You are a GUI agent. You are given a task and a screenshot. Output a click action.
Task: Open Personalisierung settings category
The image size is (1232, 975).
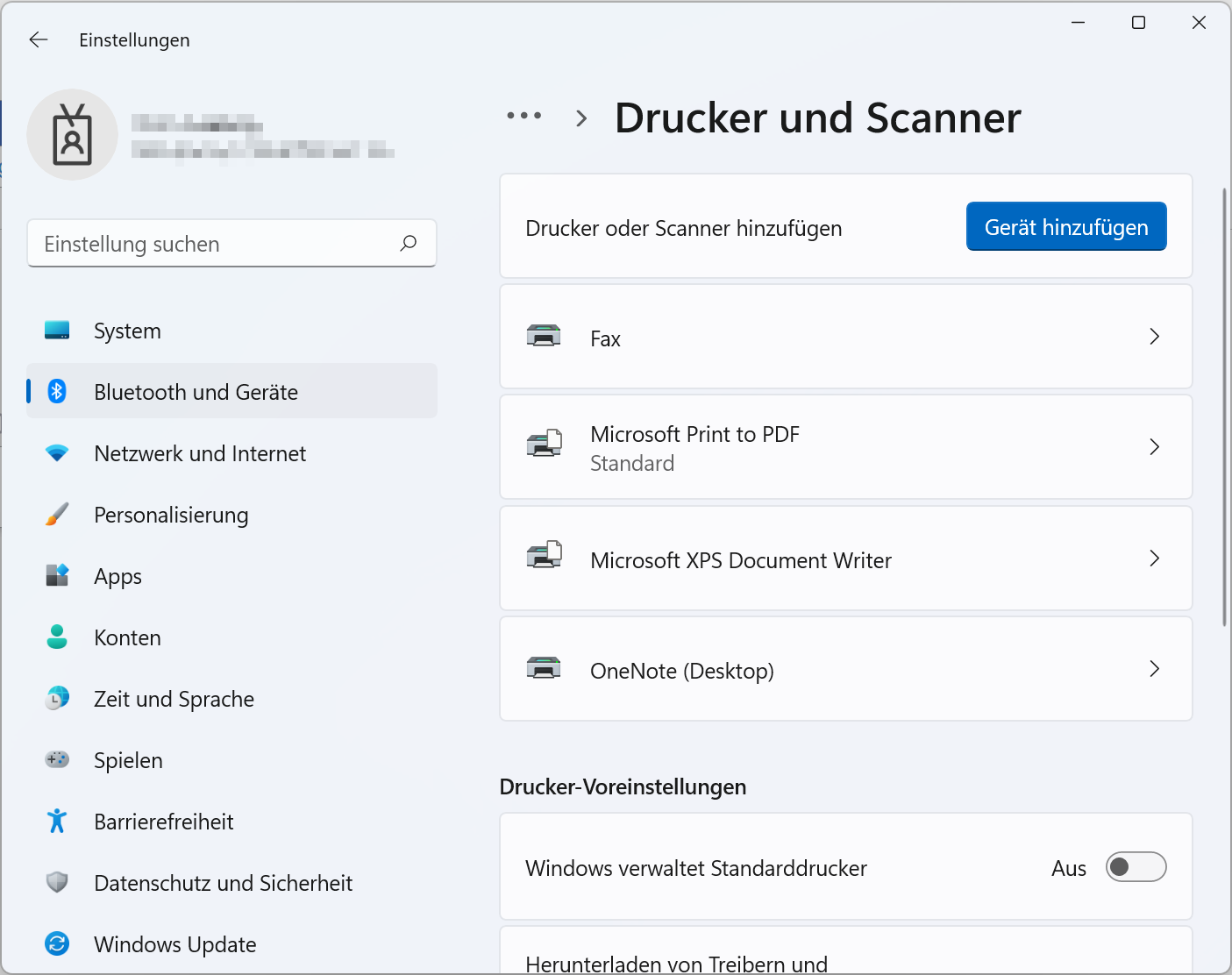pyautogui.click(x=171, y=515)
